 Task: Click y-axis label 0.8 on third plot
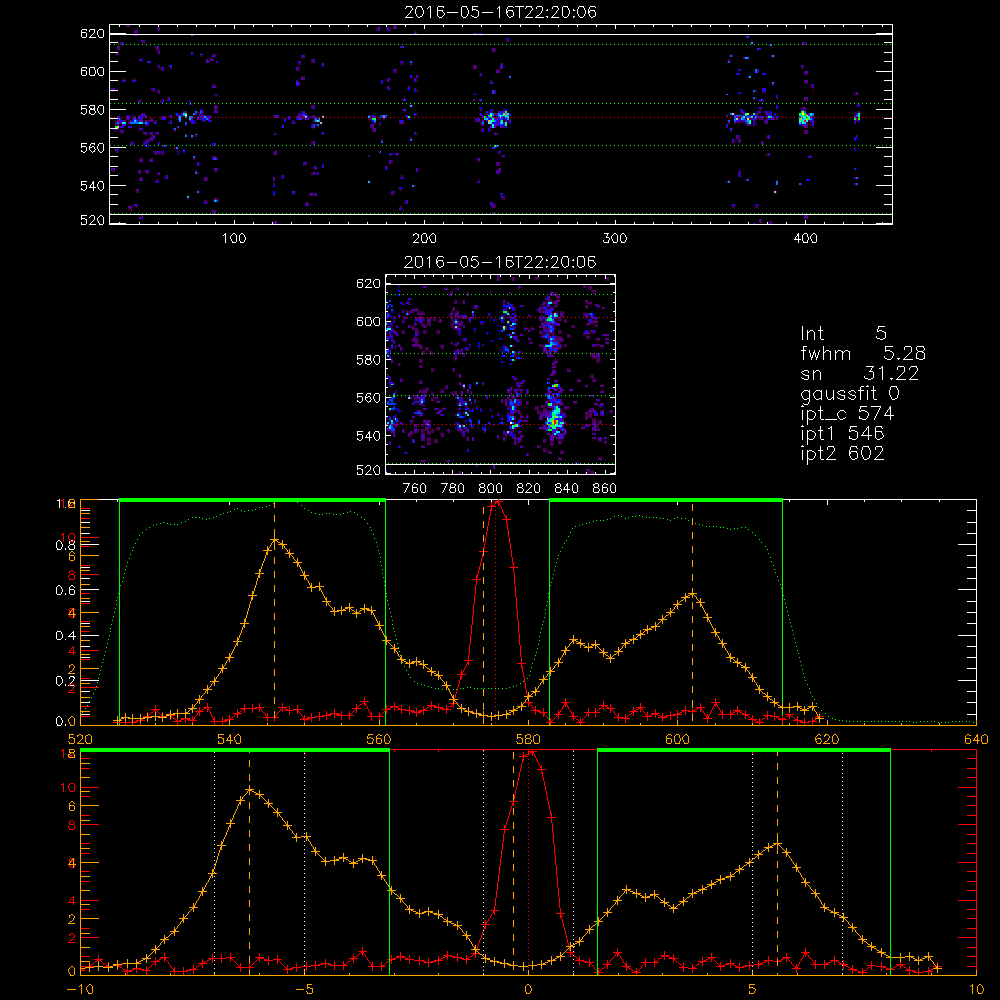coord(66,545)
